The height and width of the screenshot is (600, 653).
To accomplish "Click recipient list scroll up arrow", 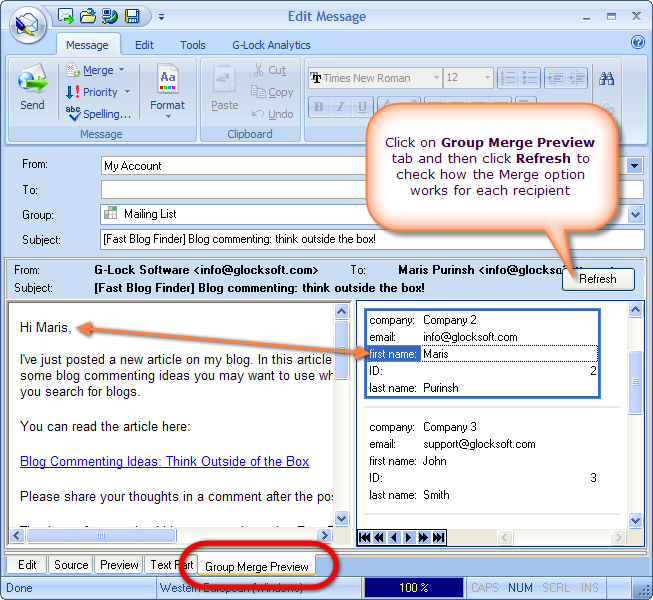I will [x=635, y=310].
